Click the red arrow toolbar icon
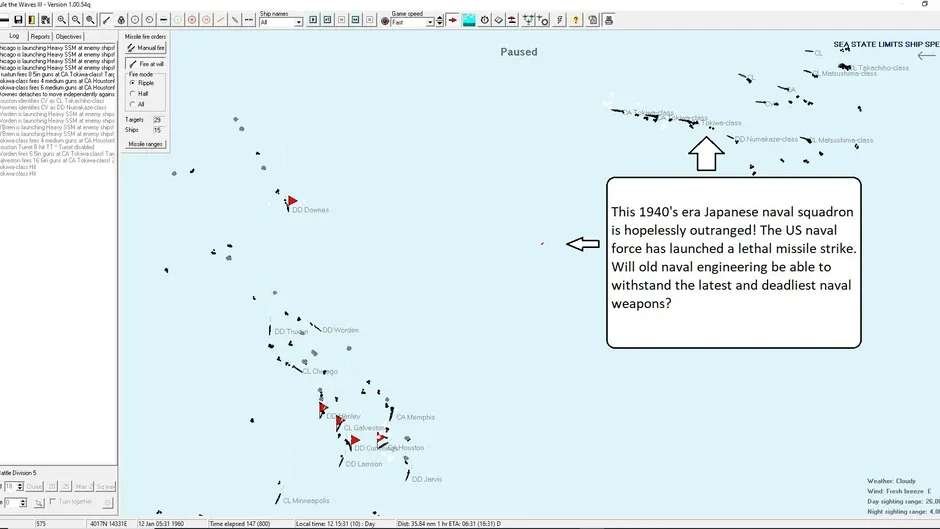Image resolution: width=940 pixels, height=529 pixels. (453, 20)
